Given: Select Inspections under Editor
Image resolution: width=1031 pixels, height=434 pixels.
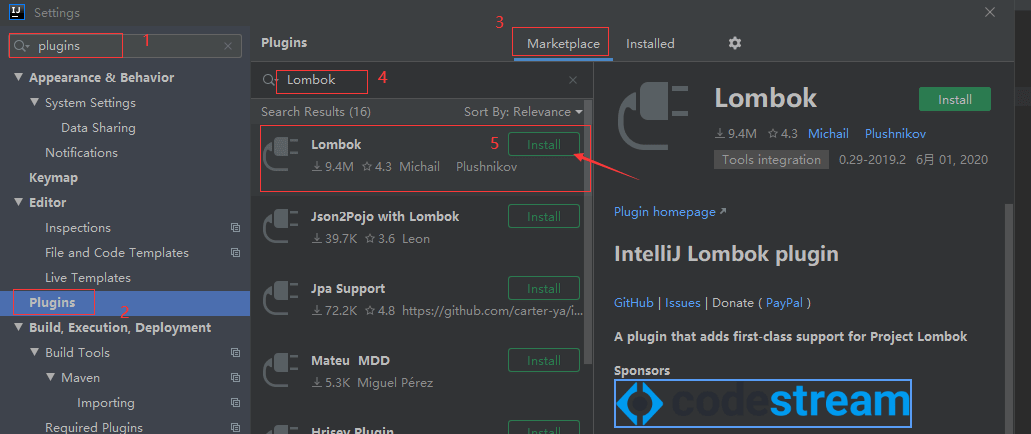Looking at the screenshot, I should (78, 228).
